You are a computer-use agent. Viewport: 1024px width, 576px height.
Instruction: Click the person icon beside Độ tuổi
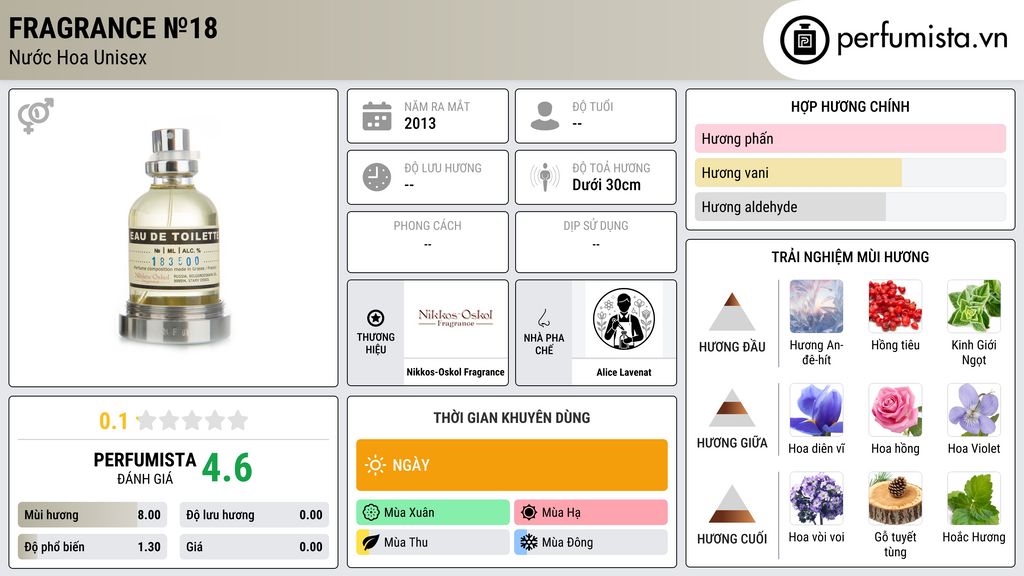(545, 116)
